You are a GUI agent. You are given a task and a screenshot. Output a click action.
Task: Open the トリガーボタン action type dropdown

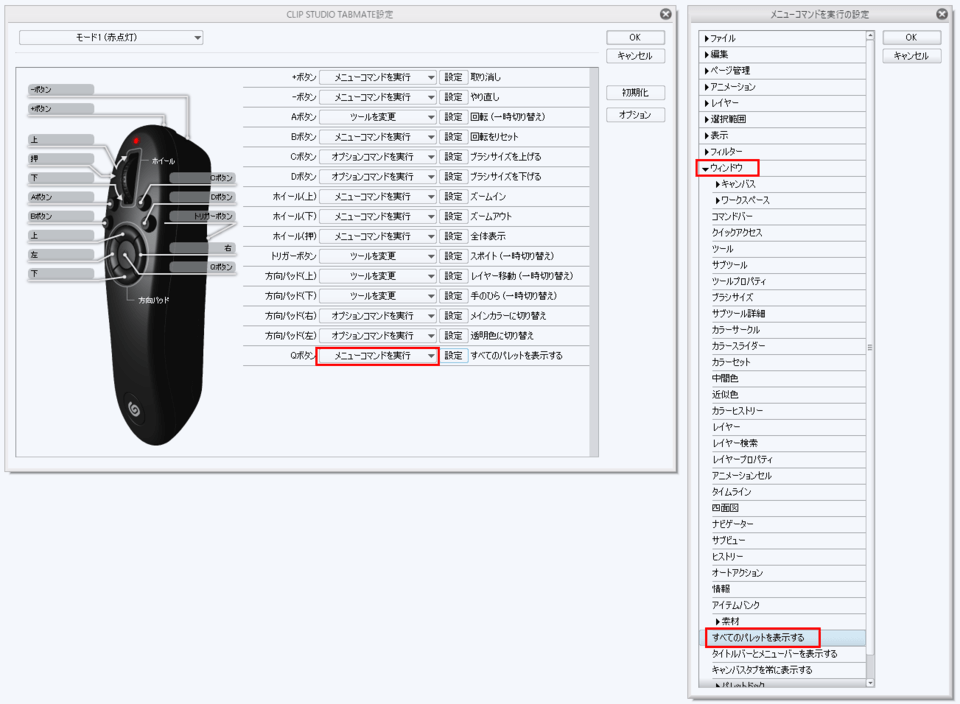point(378,256)
